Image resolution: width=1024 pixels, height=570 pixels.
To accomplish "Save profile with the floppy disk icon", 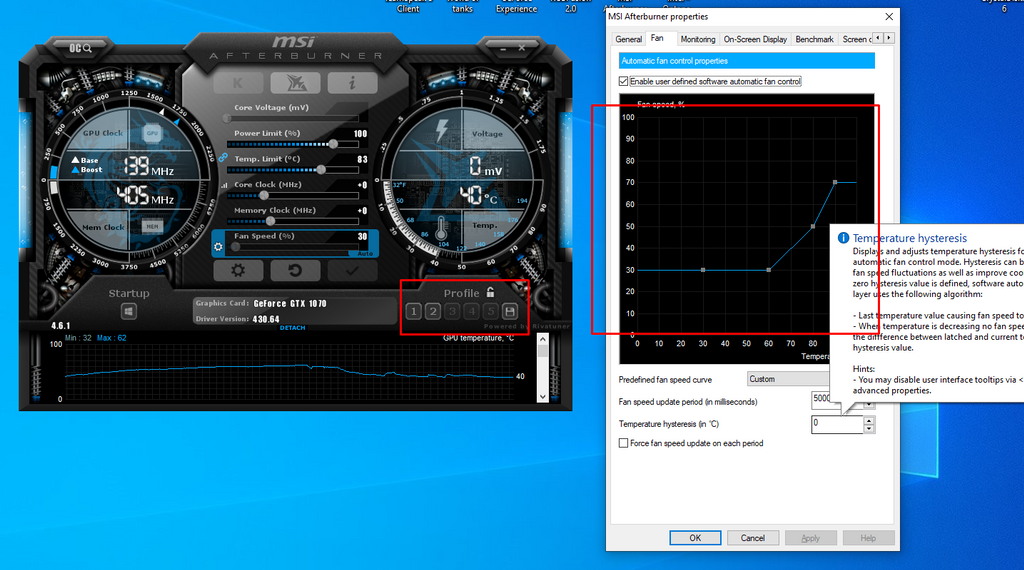I will pos(510,311).
